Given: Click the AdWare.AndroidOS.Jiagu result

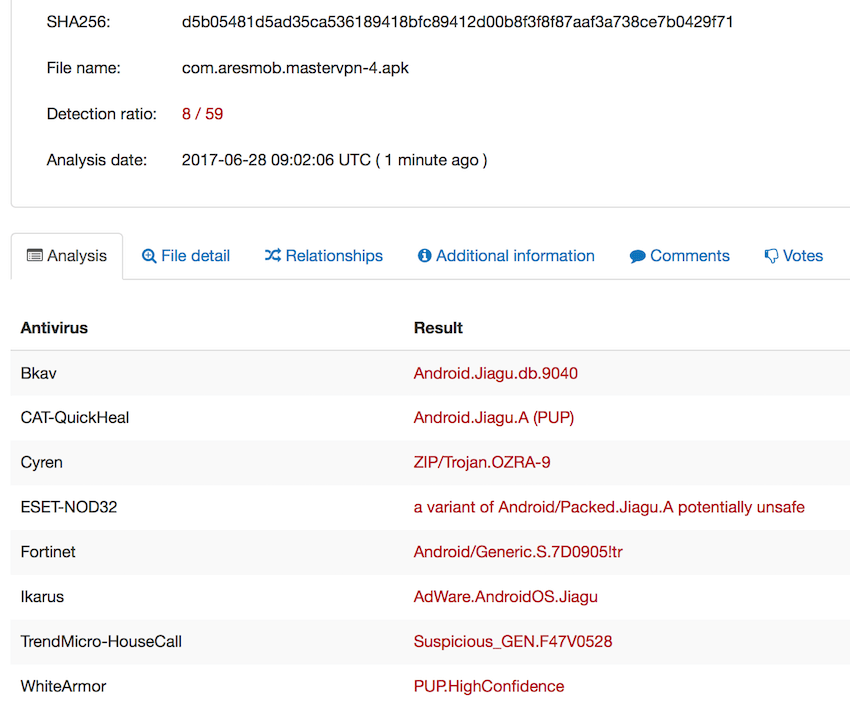Looking at the screenshot, I should click(506, 597).
